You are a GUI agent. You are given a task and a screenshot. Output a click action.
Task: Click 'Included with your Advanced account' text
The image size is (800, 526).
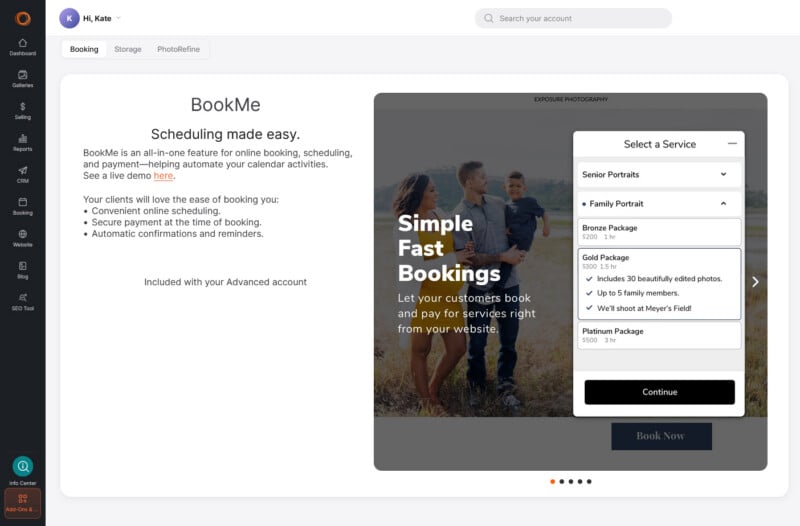(225, 282)
